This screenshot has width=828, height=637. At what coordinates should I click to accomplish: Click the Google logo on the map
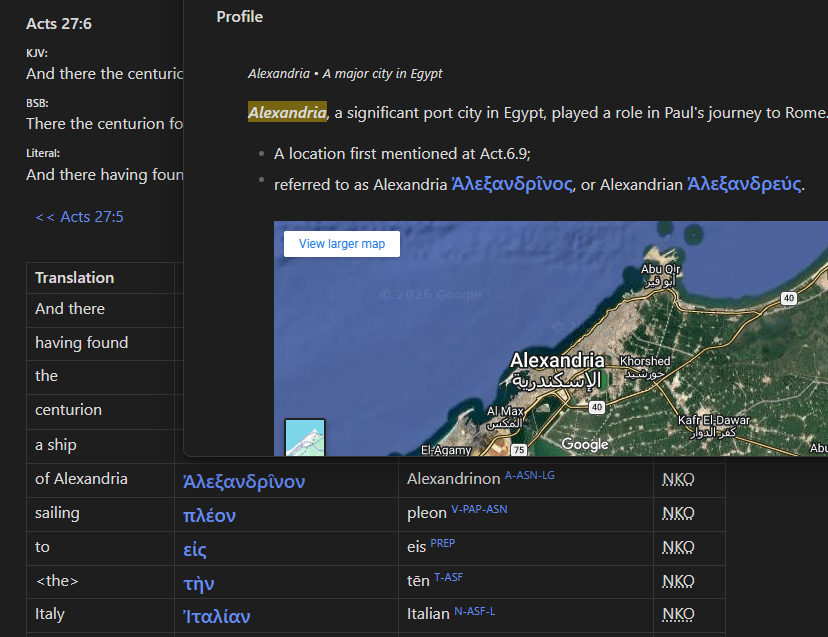point(585,444)
